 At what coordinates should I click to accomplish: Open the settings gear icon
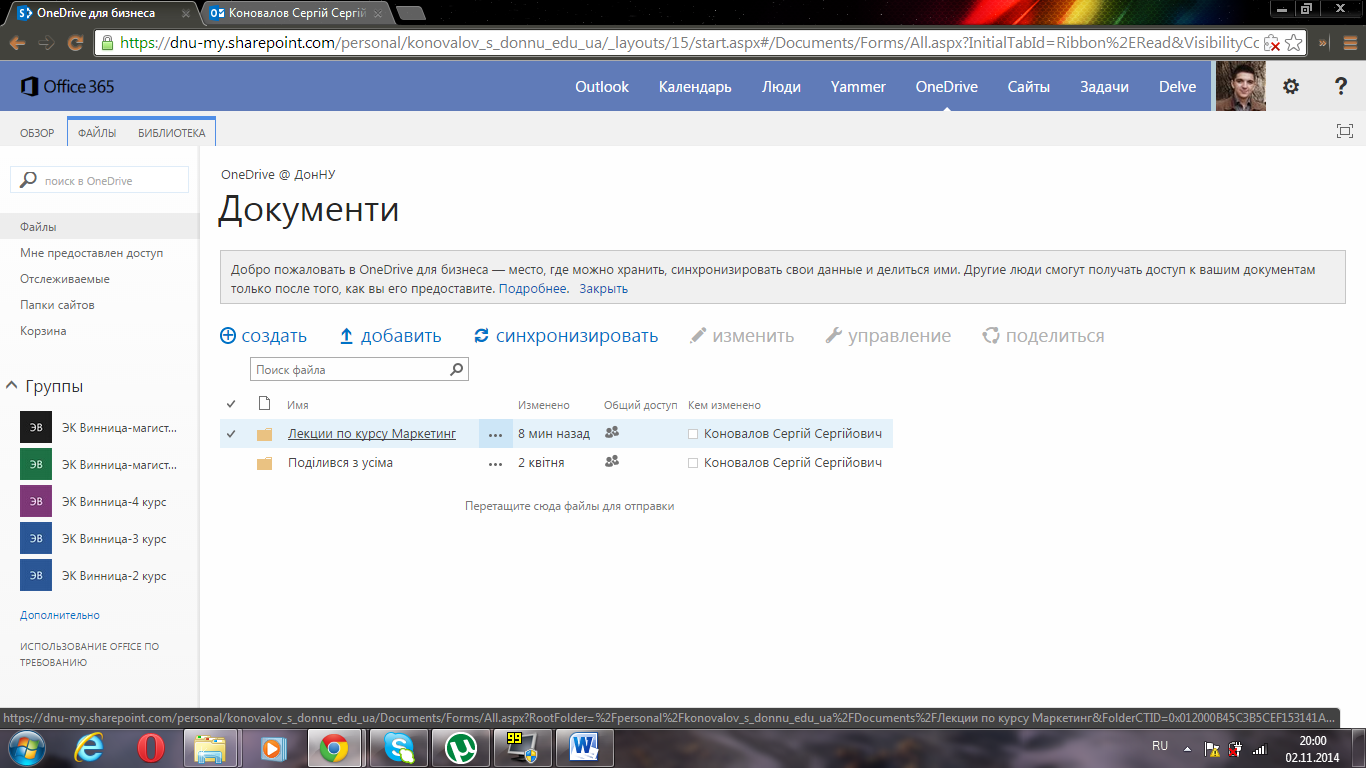point(1291,87)
